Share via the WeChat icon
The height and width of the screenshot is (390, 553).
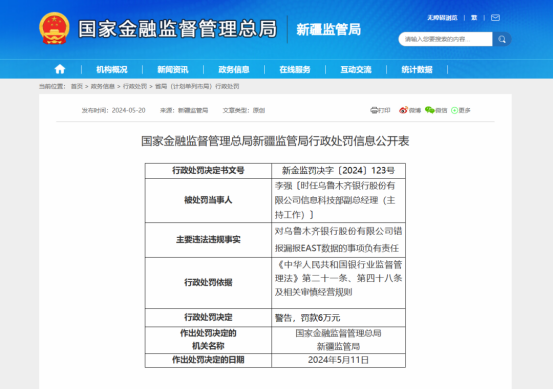430,110
